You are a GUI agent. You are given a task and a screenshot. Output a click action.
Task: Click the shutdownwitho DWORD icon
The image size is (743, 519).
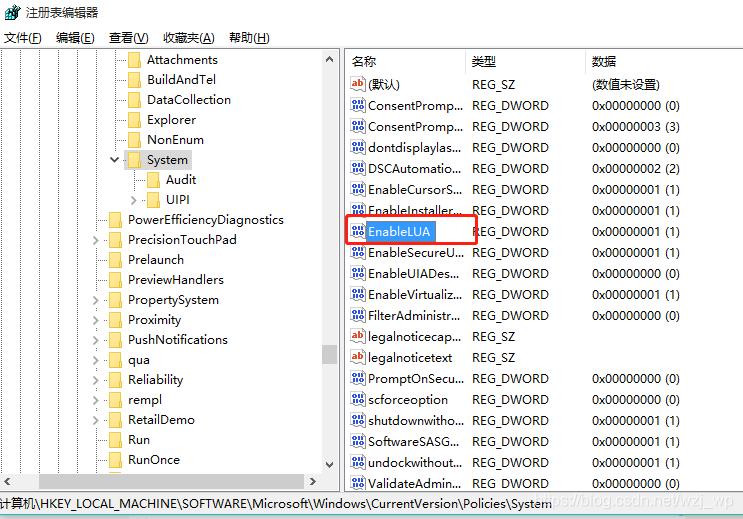358,420
